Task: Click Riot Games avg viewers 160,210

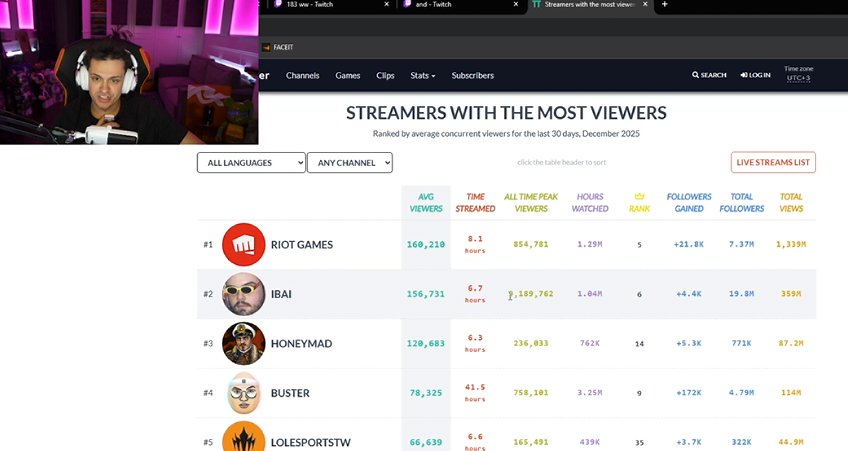Action: (x=426, y=244)
